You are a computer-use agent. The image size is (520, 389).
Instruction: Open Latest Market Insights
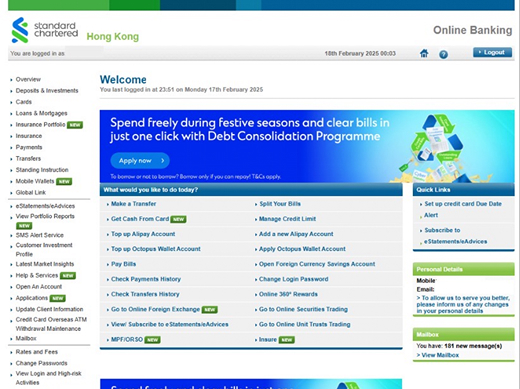point(45,264)
